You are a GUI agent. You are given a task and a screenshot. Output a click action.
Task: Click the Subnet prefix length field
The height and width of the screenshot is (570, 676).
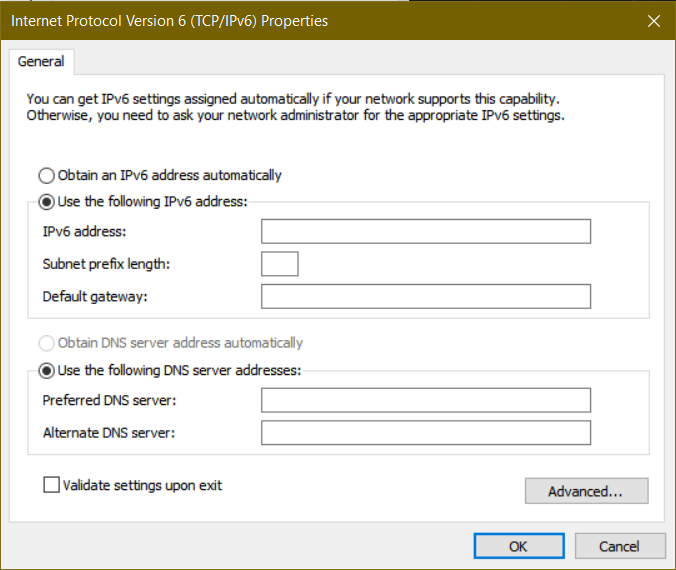(280, 264)
